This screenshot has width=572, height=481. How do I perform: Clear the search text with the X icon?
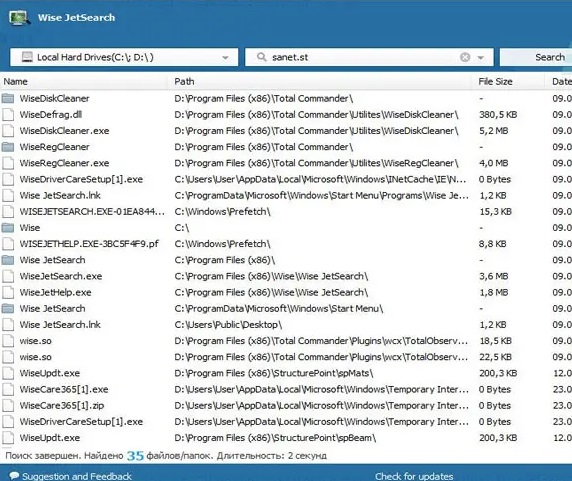tap(465, 57)
